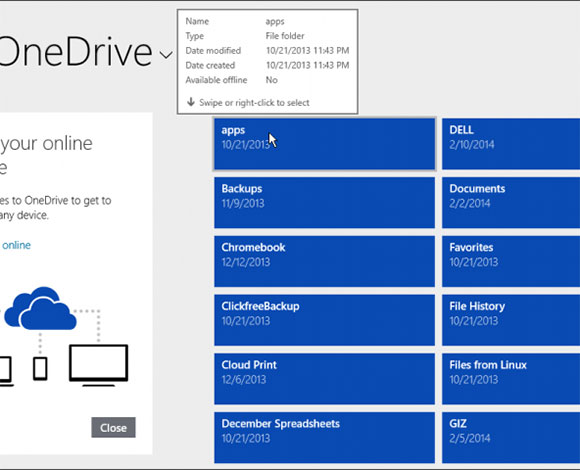
Task: Click 'File folder' type value in tooltip
Action: point(285,36)
